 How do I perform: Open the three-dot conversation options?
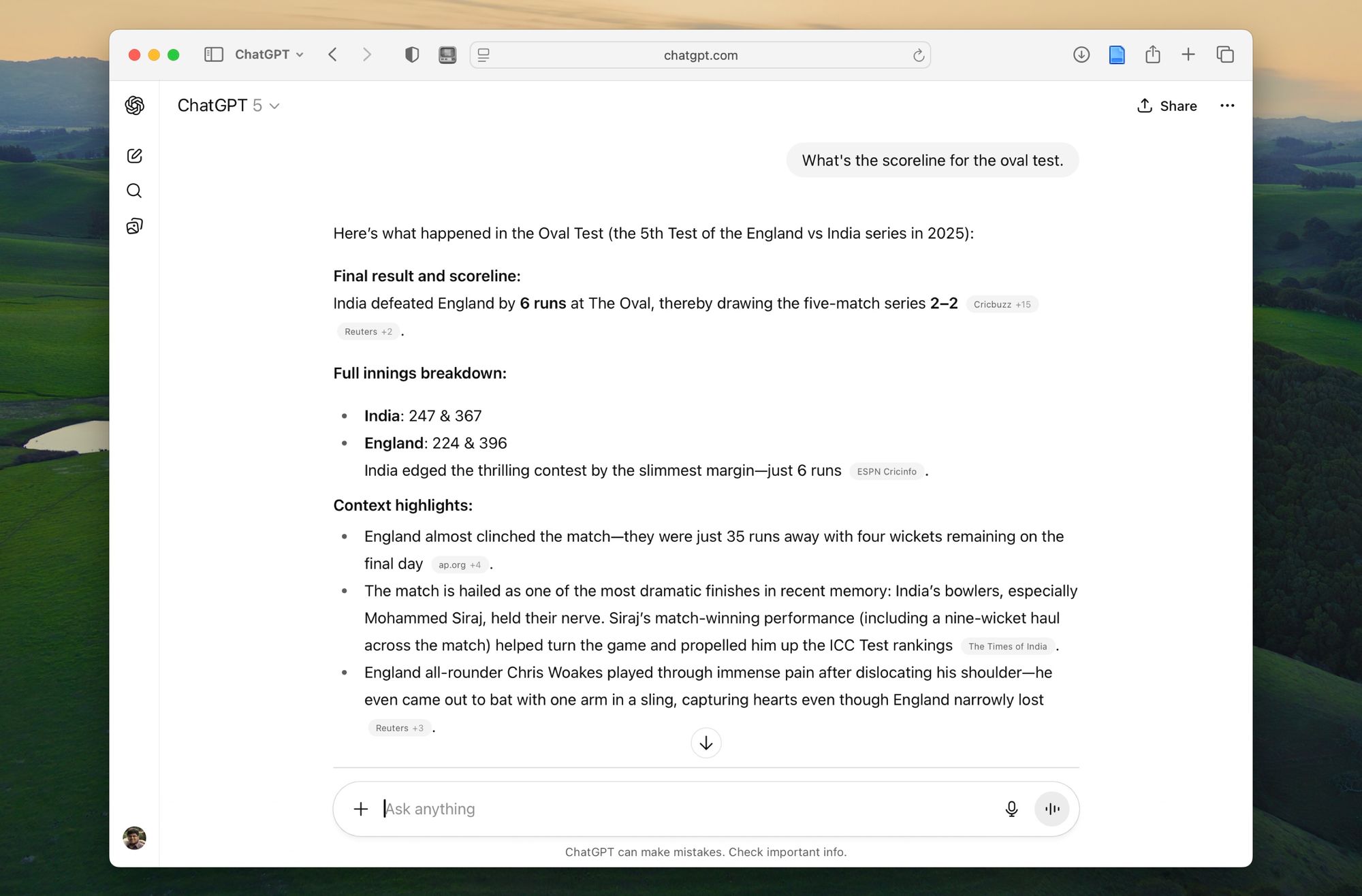click(1227, 106)
